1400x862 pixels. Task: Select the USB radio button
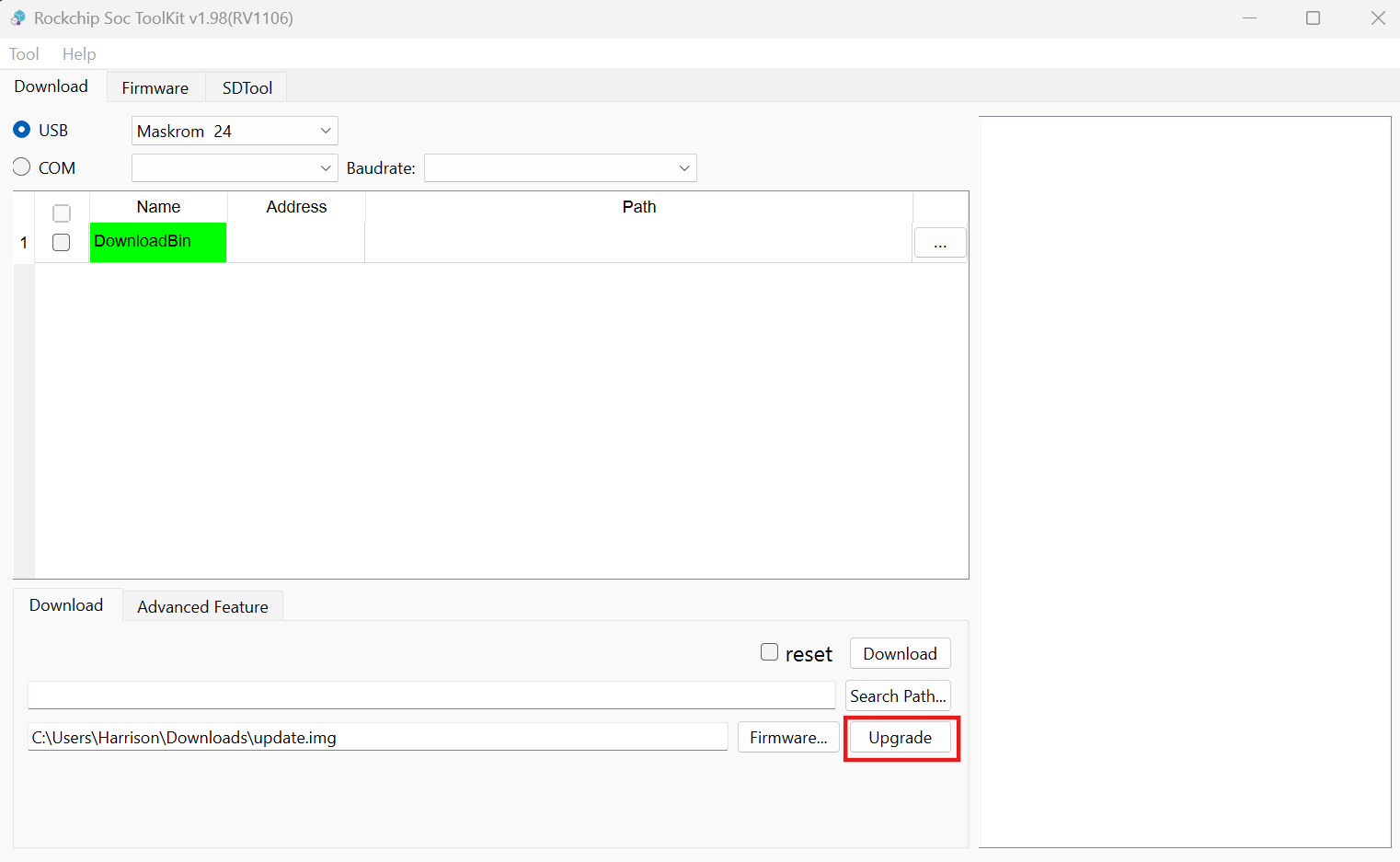22,130
